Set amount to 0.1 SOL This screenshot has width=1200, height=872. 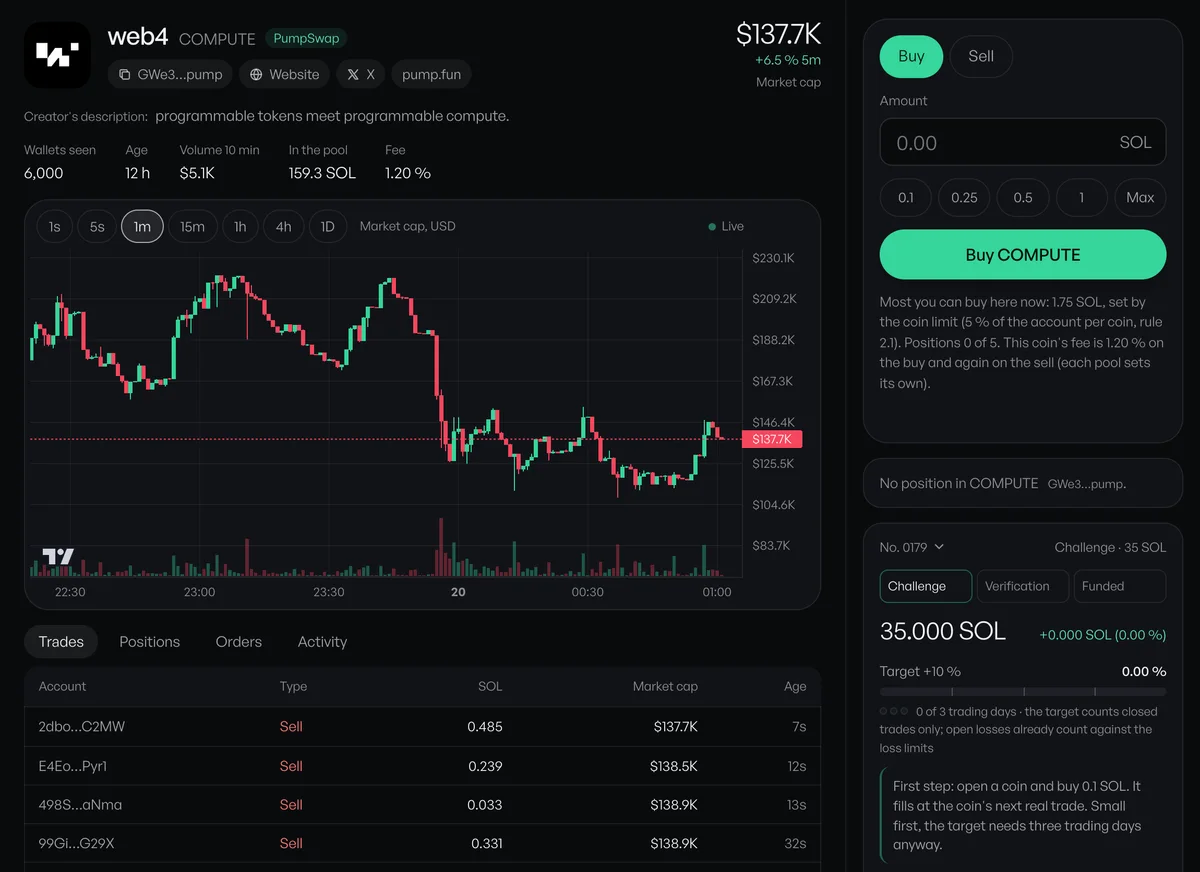(906, 198)
